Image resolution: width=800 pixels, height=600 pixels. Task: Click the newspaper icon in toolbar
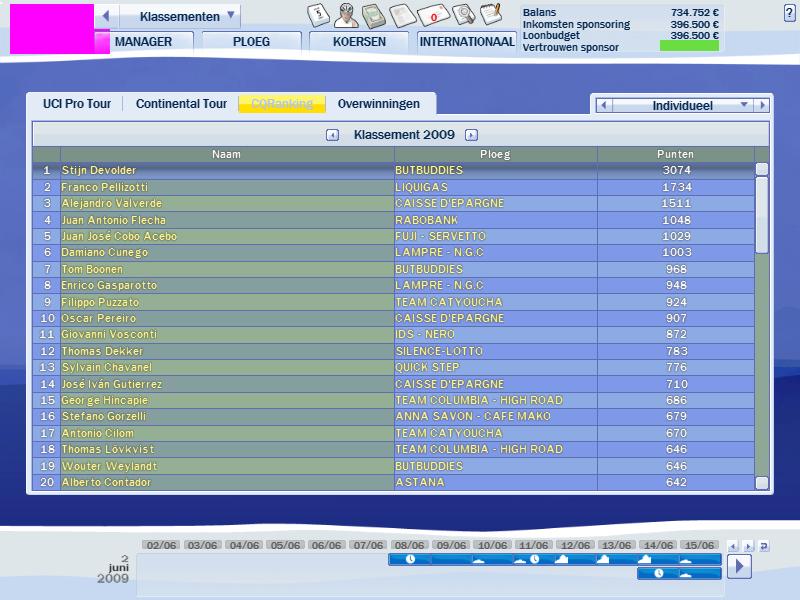pos(402,15)
